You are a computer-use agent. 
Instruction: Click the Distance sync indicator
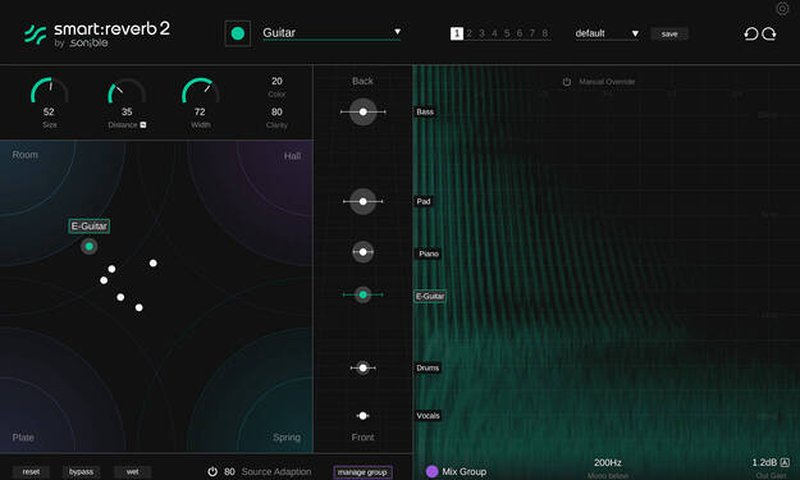pos(143,125)
